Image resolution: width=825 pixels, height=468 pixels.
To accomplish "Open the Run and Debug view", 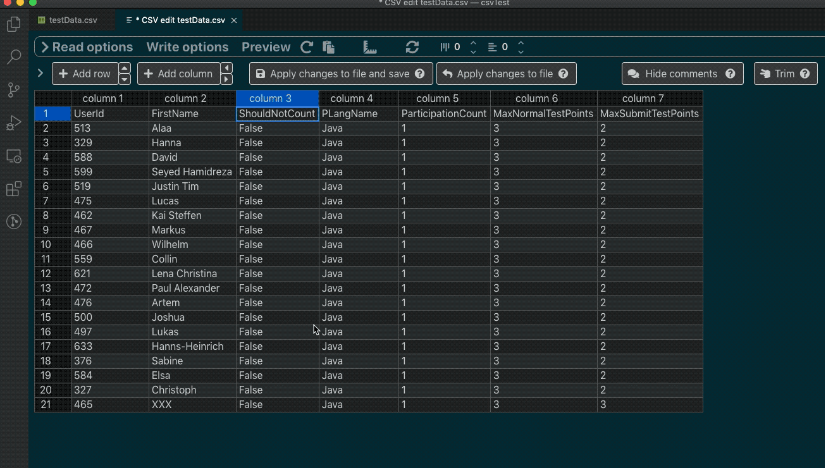I will point(14,123).
